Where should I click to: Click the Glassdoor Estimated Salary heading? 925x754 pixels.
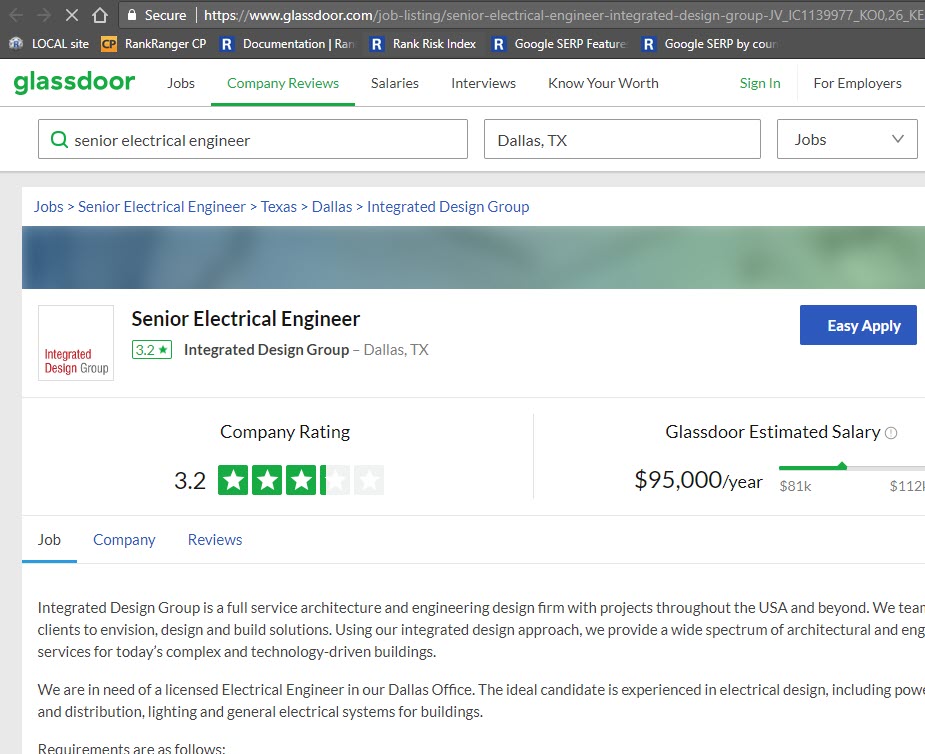click(x=773, y=432)
